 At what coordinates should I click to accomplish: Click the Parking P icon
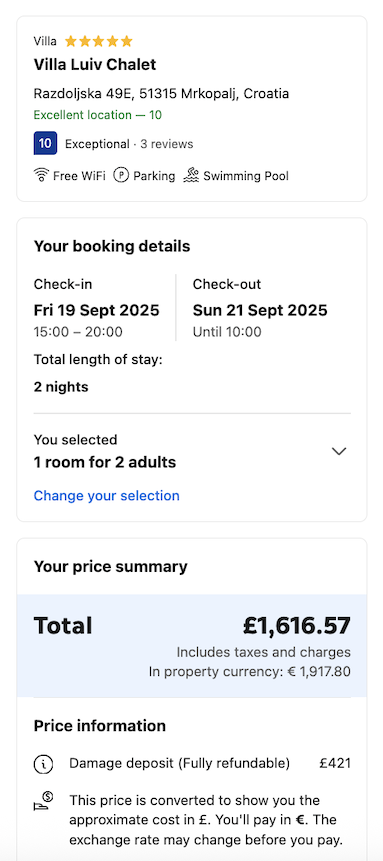click(x=121, y=176)
